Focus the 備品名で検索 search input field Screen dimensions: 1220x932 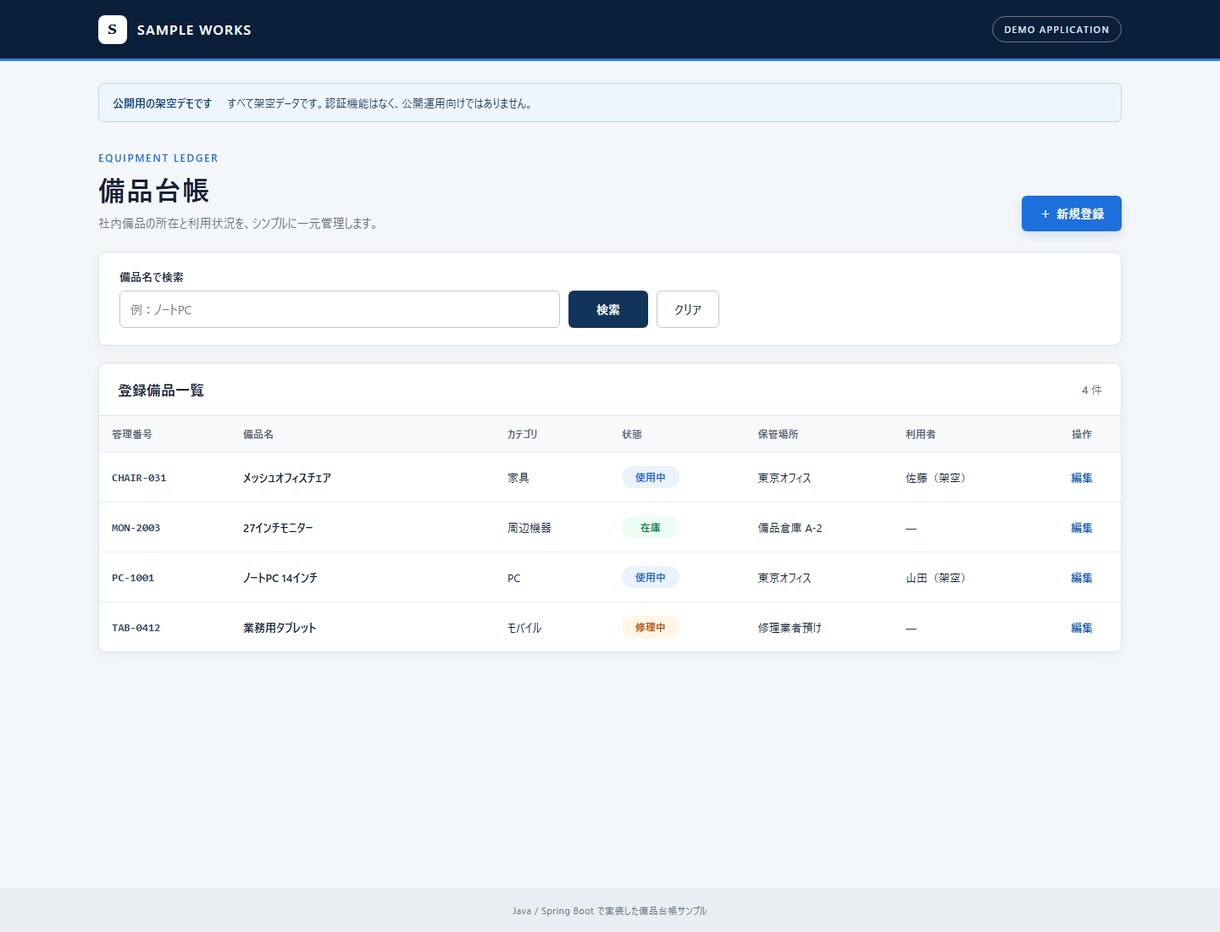point(339,309)
